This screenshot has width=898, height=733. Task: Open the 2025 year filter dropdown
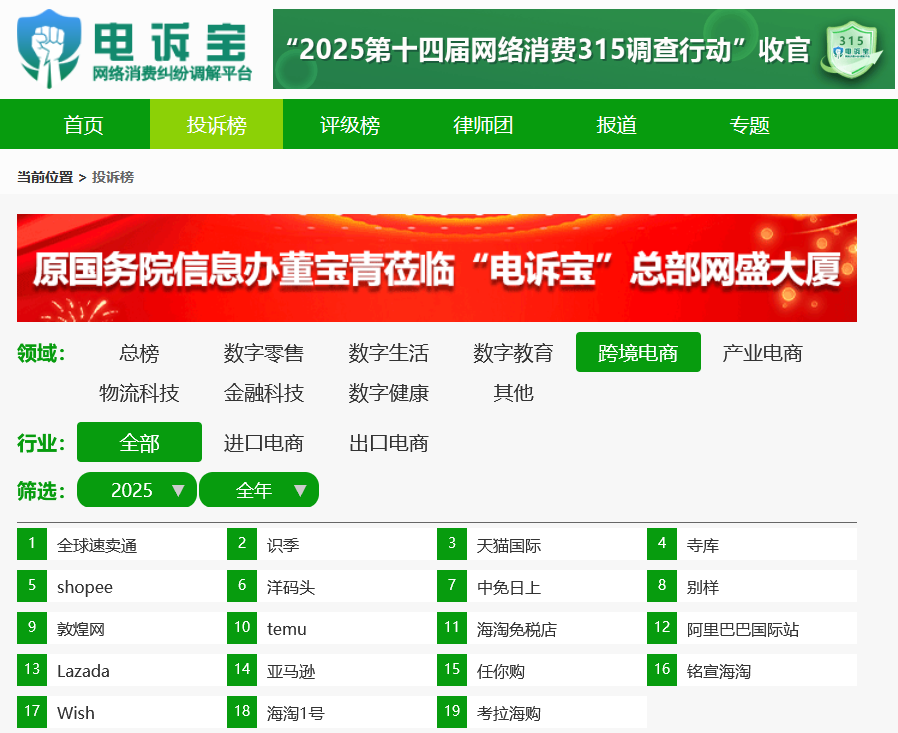click(136, 490)
